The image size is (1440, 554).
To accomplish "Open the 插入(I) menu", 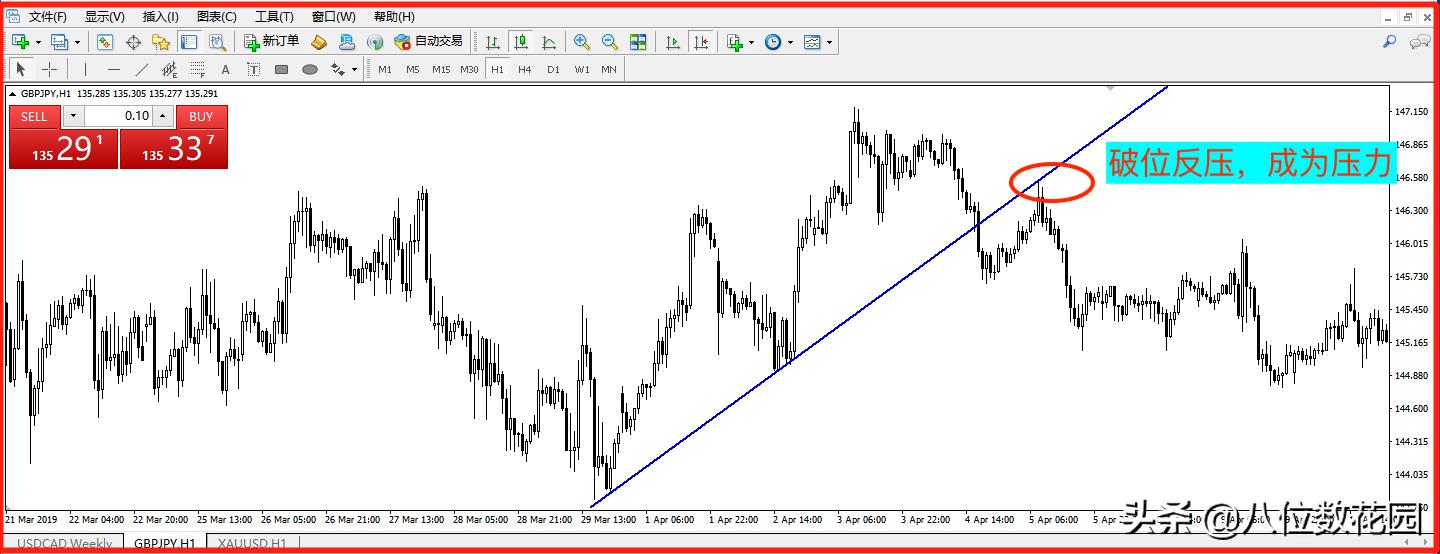I will 160,16.
